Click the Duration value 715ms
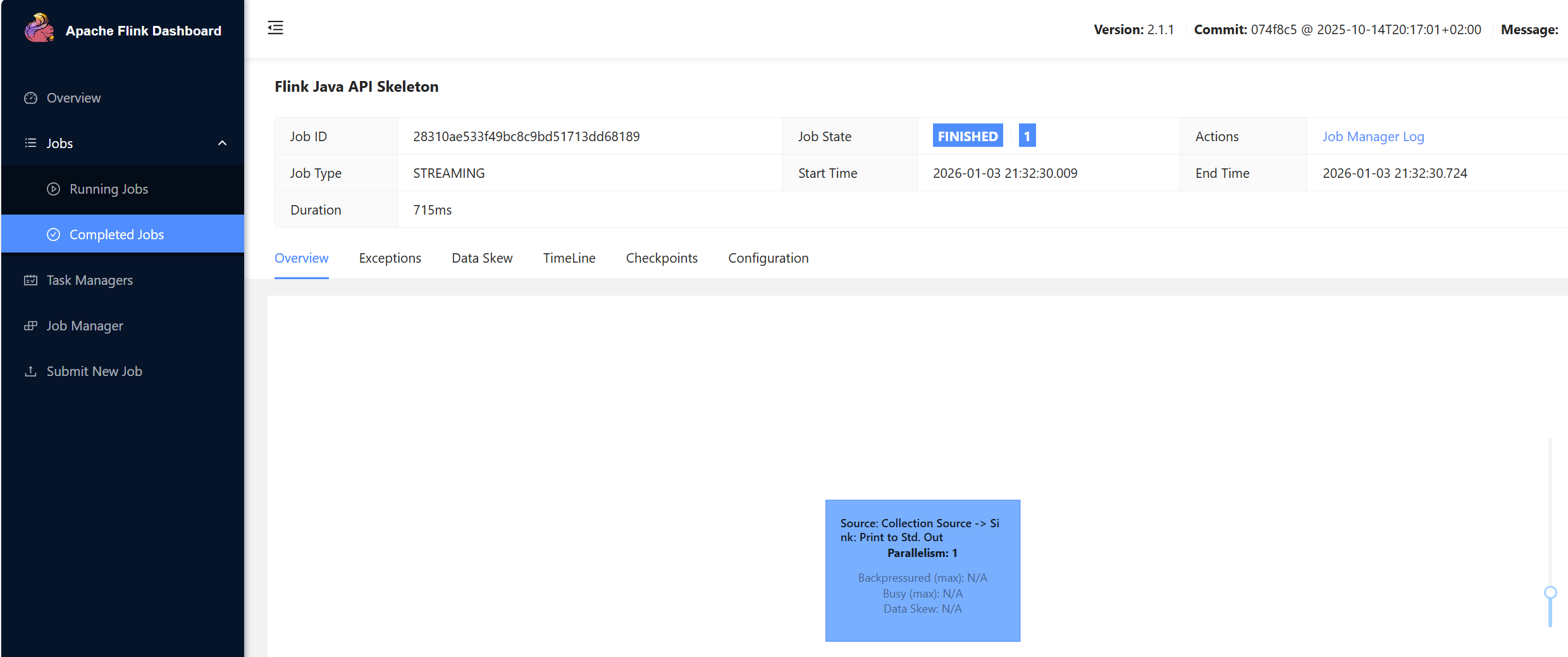The width and height of the screenshot is (1568, 657). 433,210
